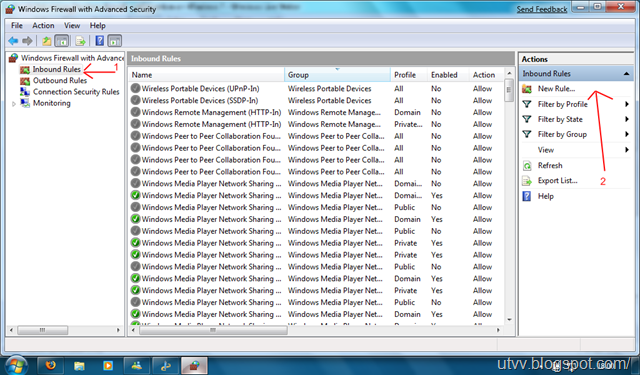Open Firefox from the taskbar
Viewport: 640px width, 375px height.
point(51,365)
